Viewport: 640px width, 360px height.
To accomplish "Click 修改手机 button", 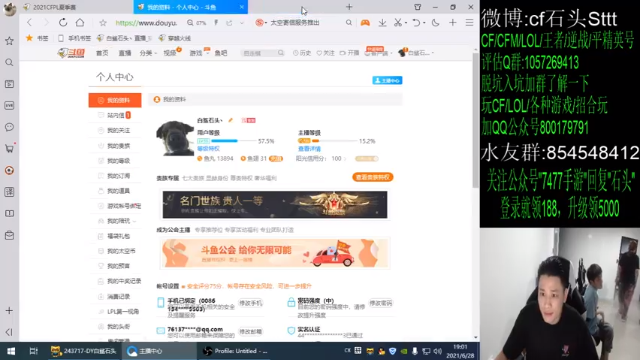I will (250, 303).
